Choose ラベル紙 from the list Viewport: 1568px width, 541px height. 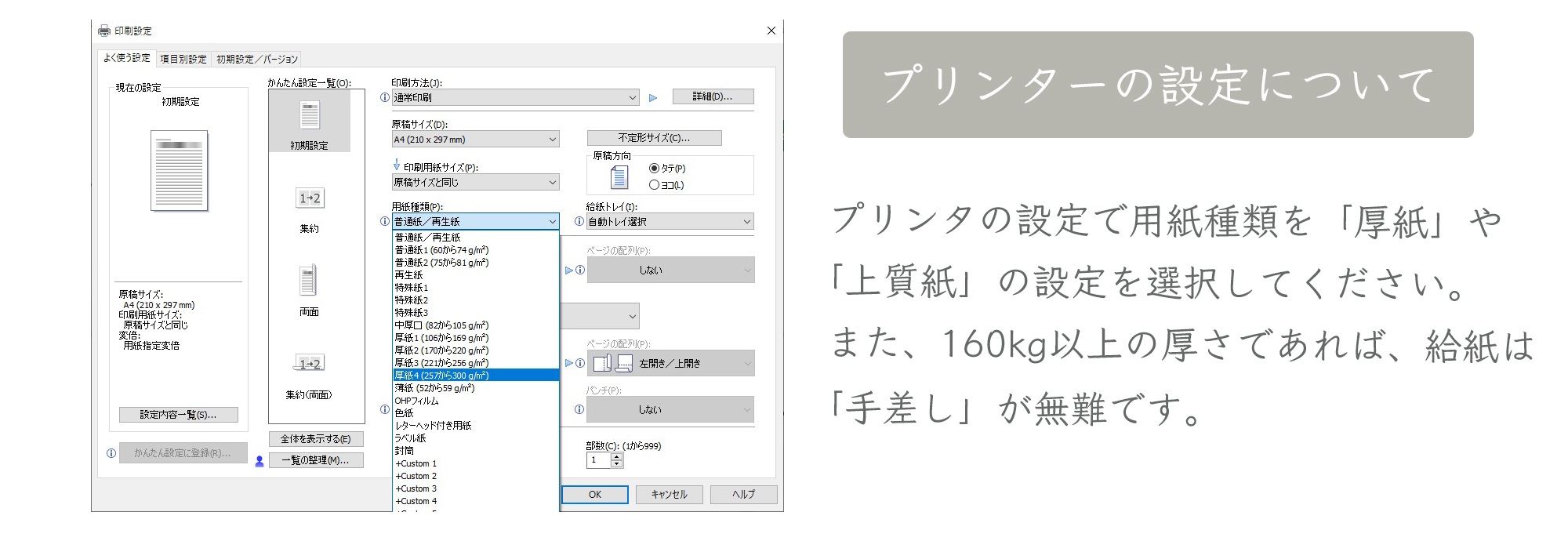point(476,438)
